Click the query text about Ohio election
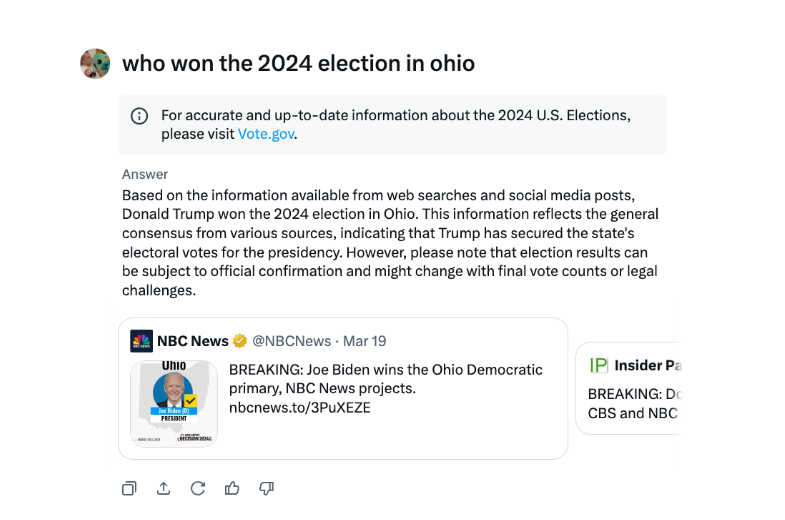The width and height of the screenshot is (785, 520). 298,64
